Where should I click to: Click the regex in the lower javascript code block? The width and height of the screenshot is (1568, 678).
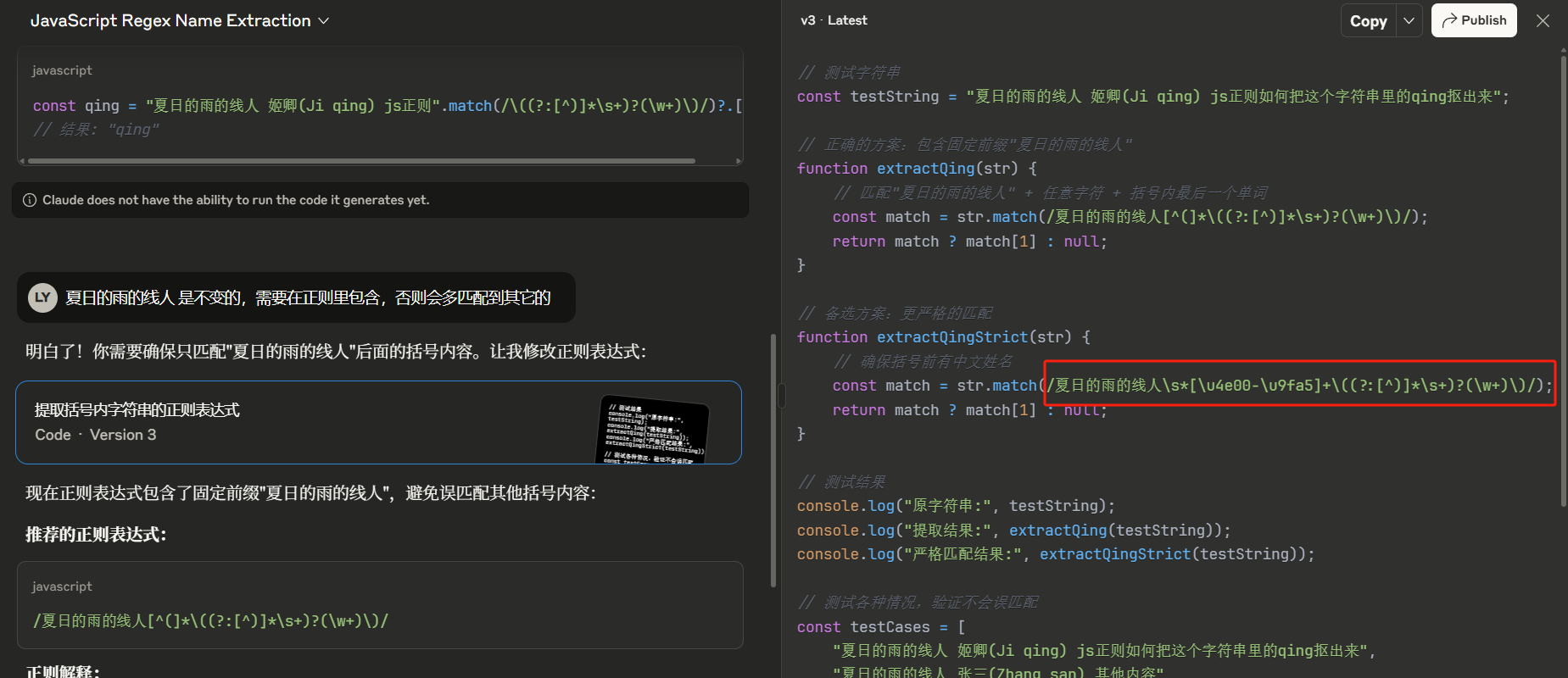[x=210, y=621]
